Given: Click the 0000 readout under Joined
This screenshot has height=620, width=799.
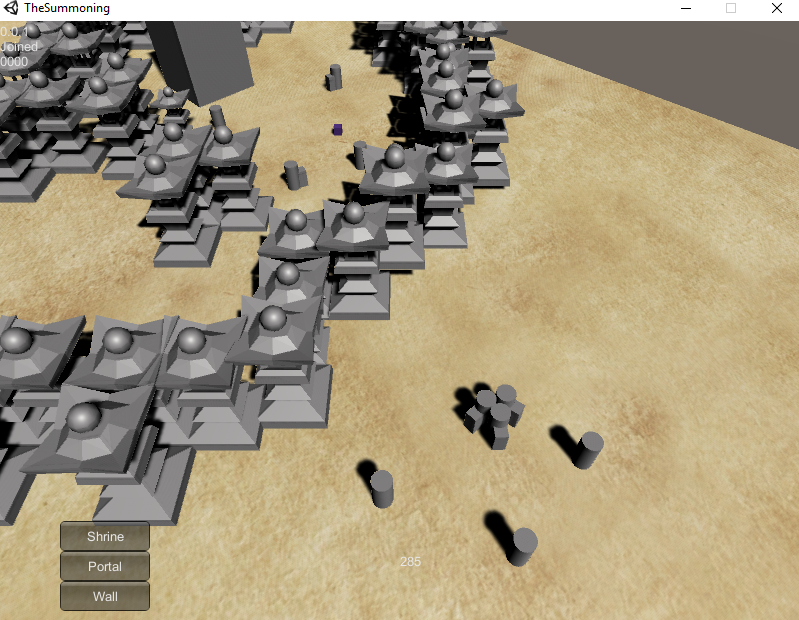Looking at the screenshot, I should pyautogui.click(x=14, y=62).
